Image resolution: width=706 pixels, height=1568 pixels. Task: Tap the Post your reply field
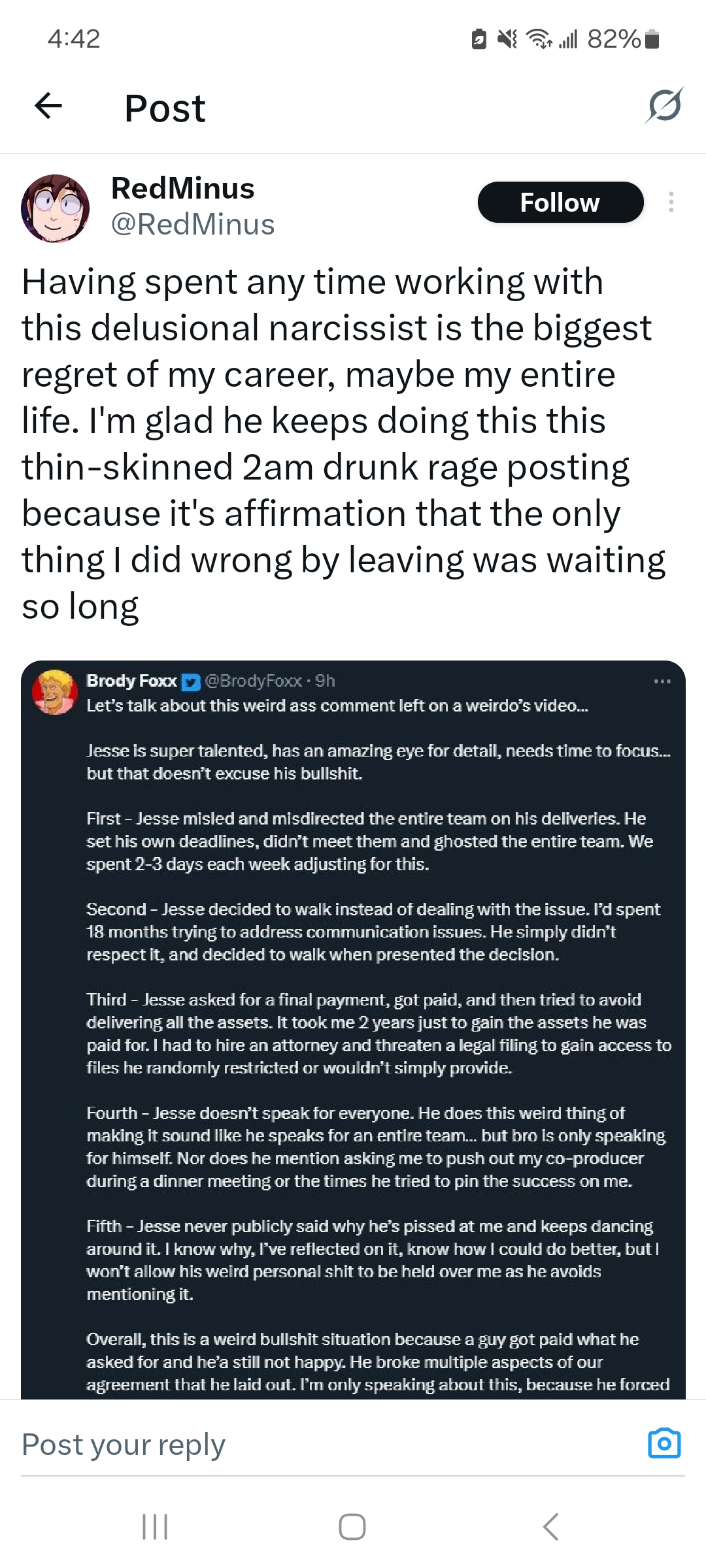(261, 1445)
